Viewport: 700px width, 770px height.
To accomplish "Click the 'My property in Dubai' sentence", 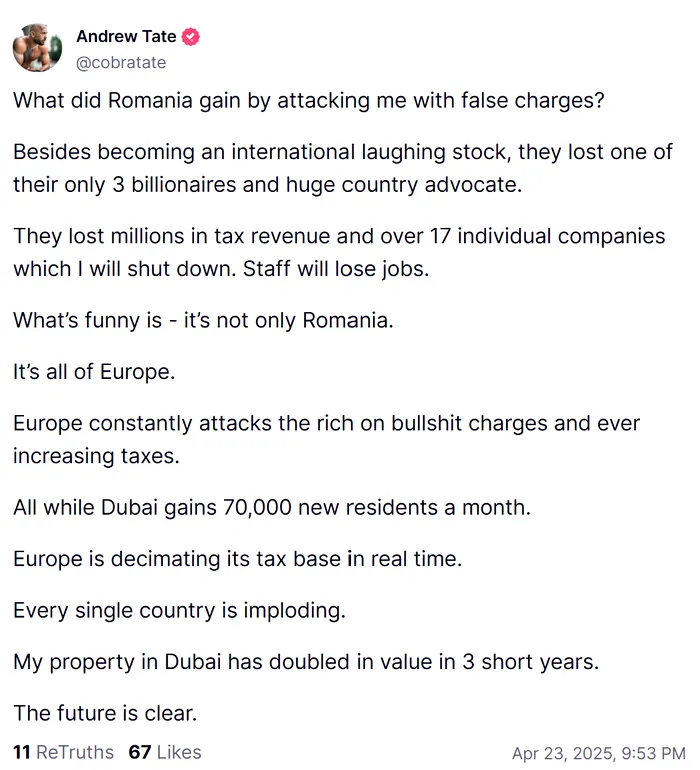I will [306, 662].
